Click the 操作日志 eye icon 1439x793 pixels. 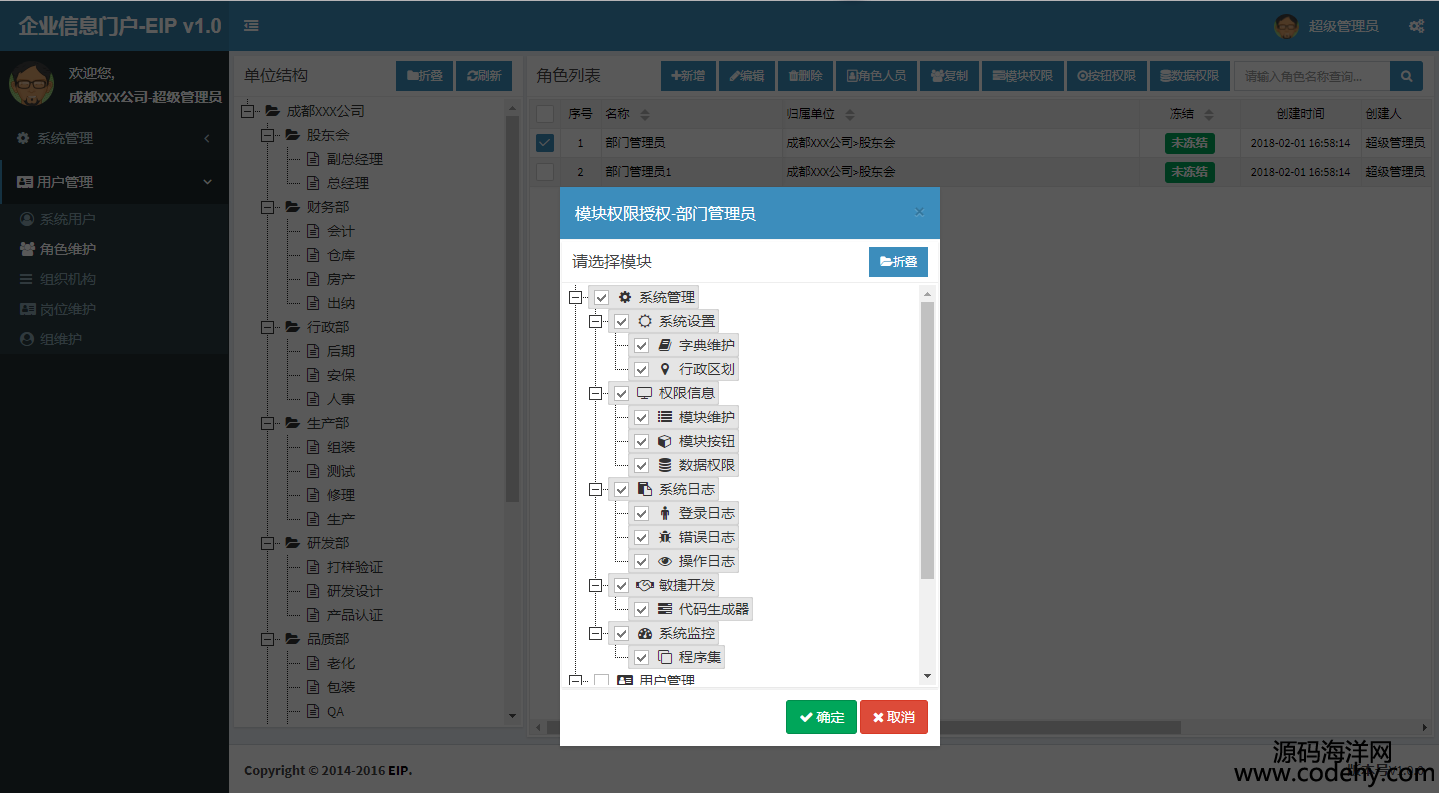tap(665, 561)
